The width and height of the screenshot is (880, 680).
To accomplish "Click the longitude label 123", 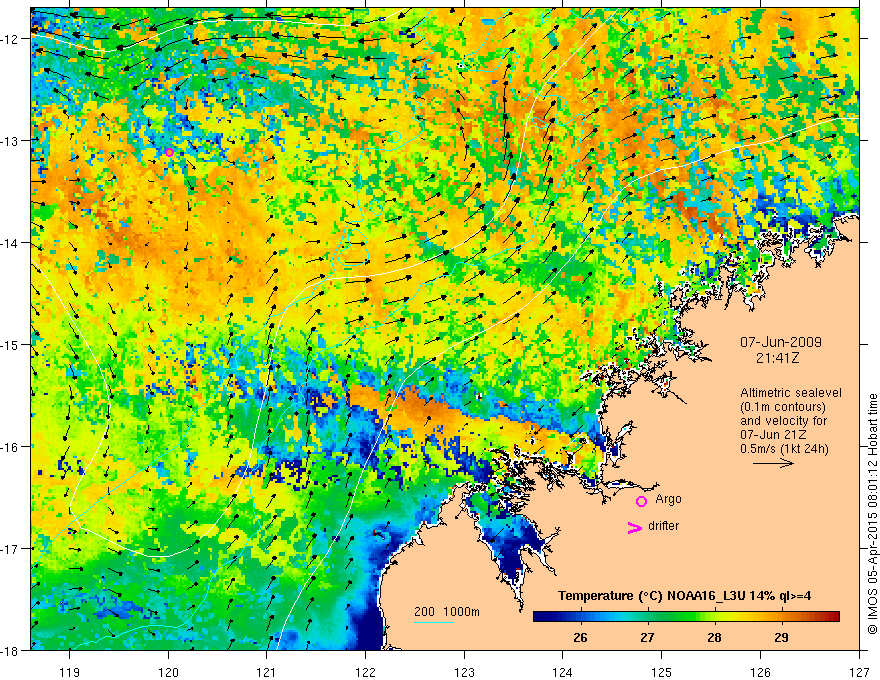I will 464,672.
